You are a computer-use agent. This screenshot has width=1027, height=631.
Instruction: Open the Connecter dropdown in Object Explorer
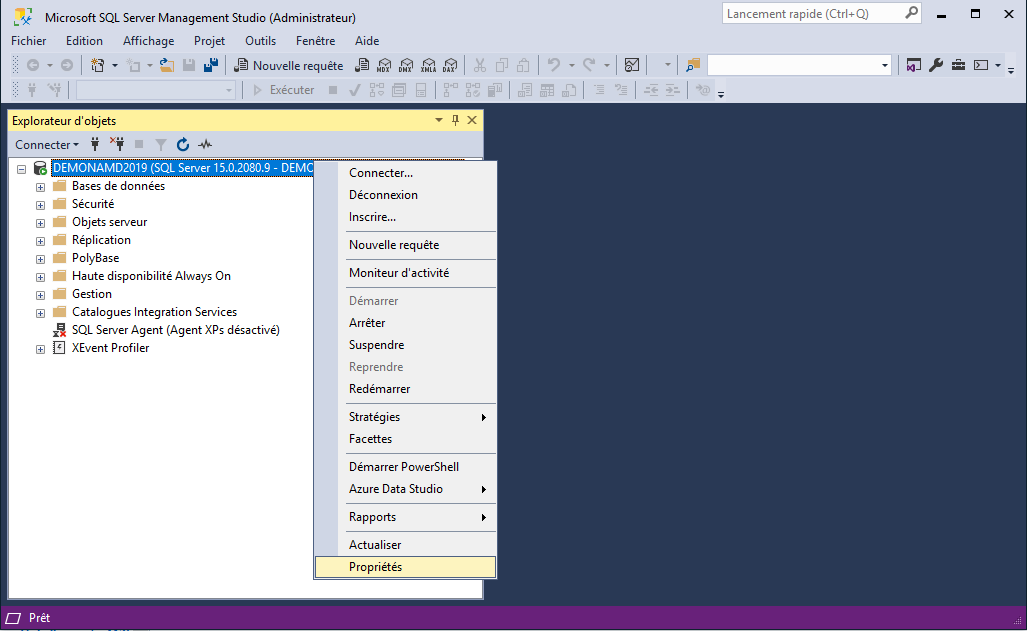click(47, 145)
